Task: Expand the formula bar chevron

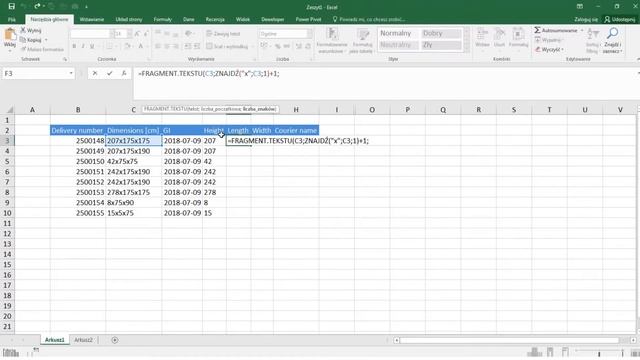Action: click(x=638, y=73)
